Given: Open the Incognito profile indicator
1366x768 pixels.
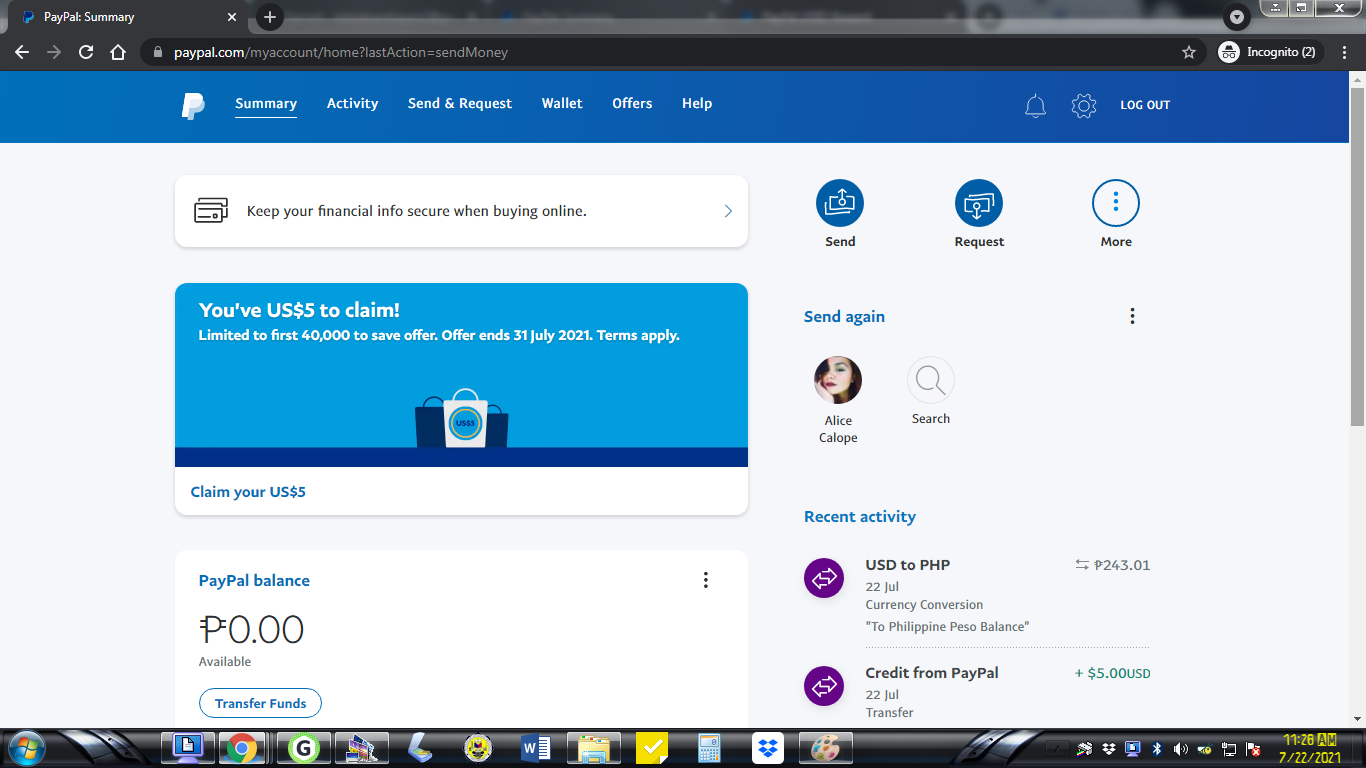Looking at the screenshot, I should [1271, 52].
